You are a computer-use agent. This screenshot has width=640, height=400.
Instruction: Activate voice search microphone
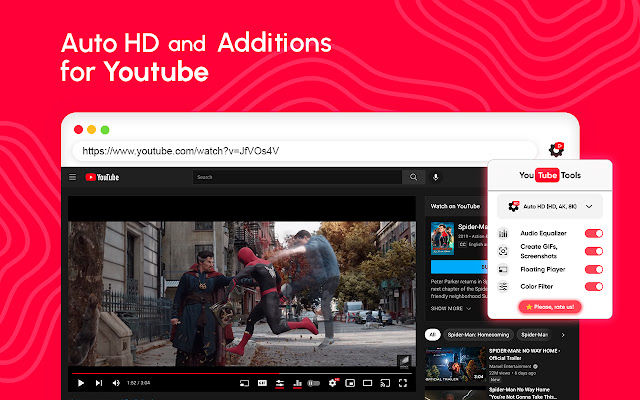click(x=436, y=177)
